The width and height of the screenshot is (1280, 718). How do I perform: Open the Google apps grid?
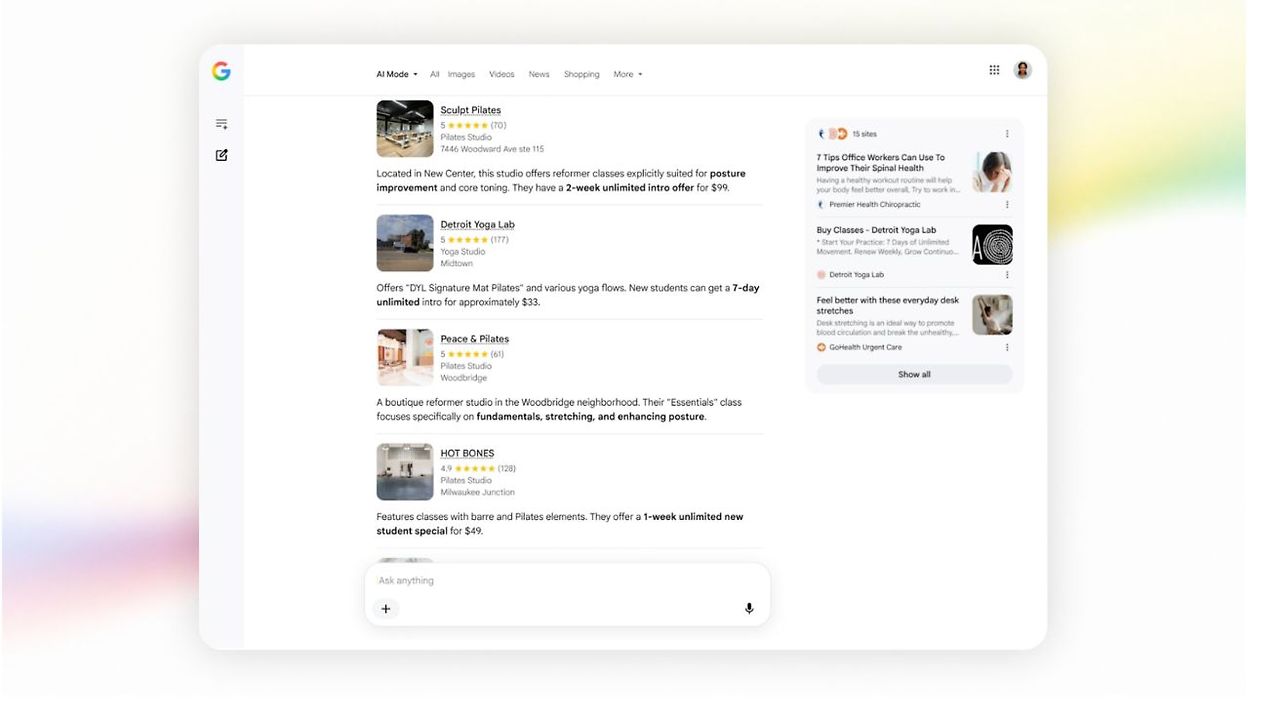pyautogui.click(x=994, y=70)
